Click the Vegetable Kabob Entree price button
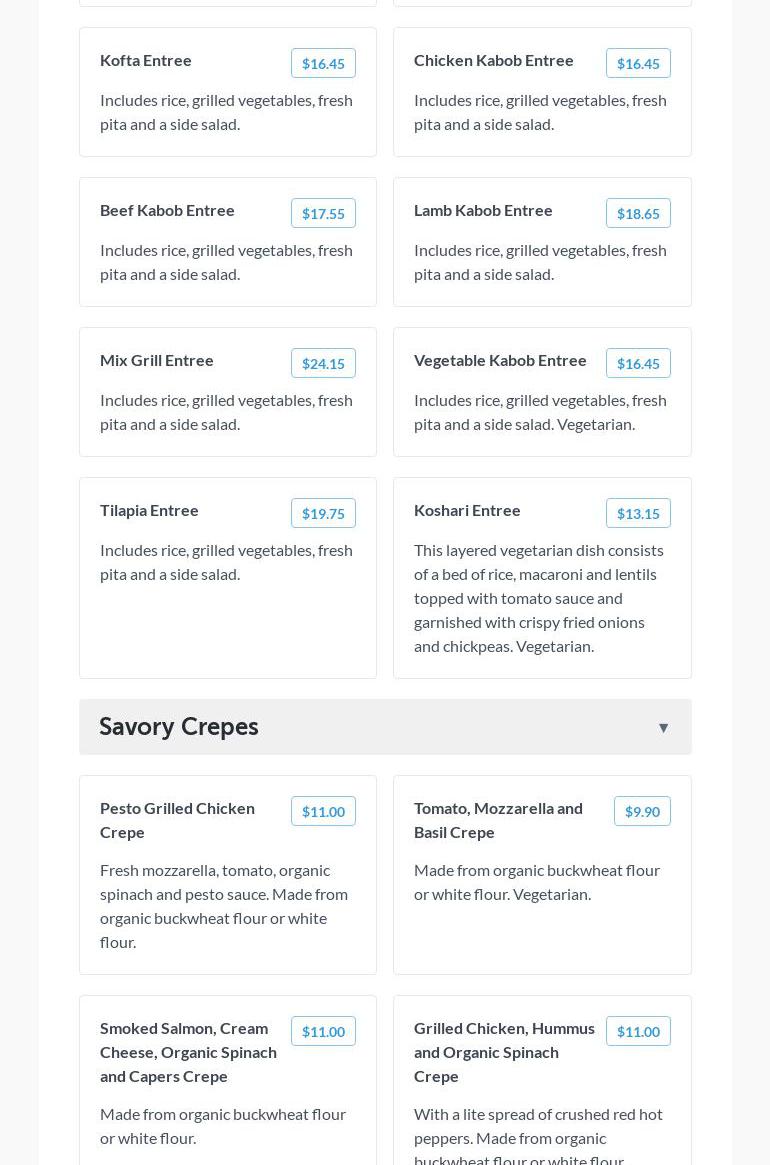Image resolution: width=770 pixels, height=1165 pixels. pyautogui.click(x=638, y=363)
